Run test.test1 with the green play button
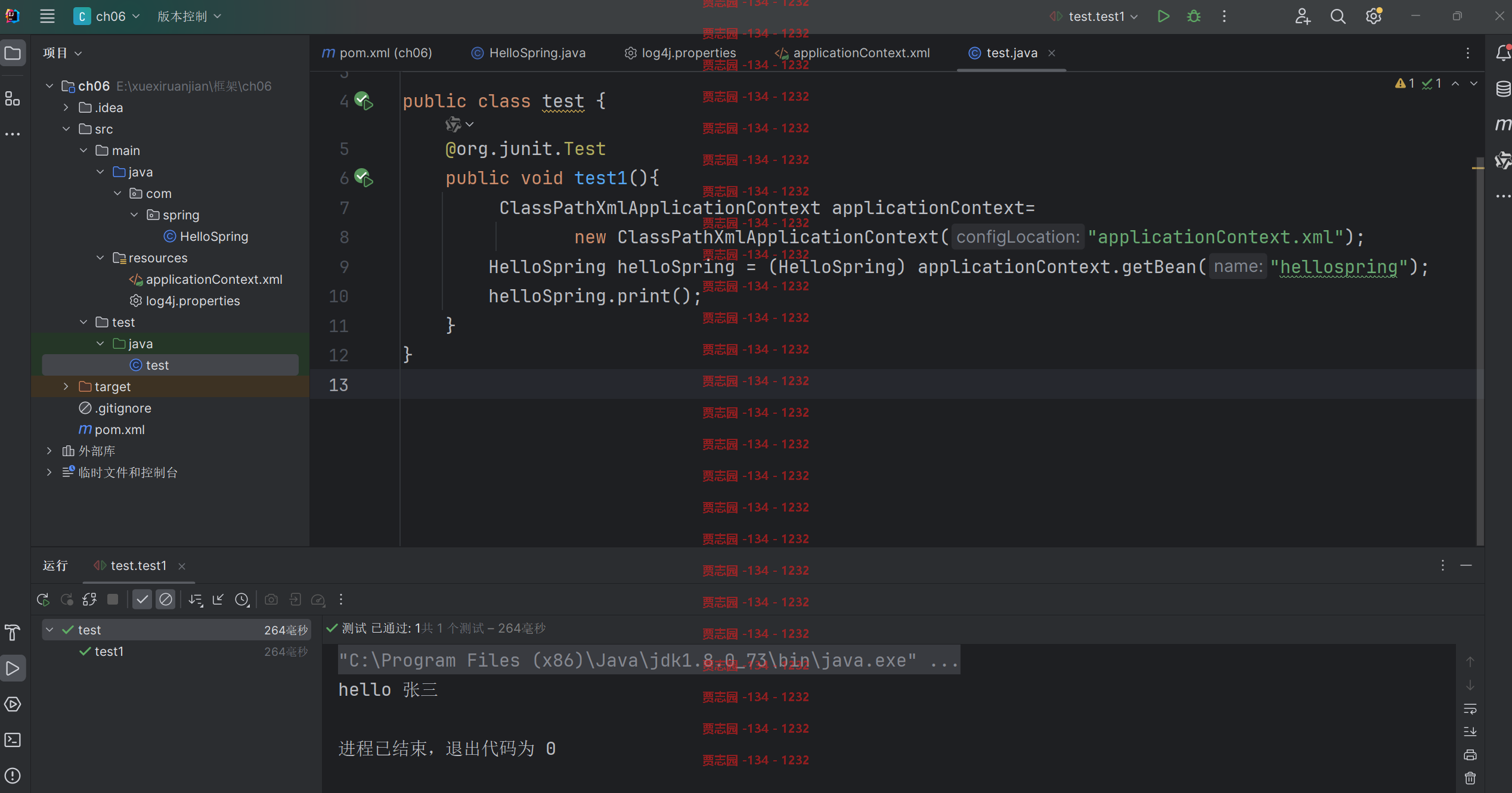Image resolution: width=1512 pixels, height=793 pixels. tap(1163, 16)
